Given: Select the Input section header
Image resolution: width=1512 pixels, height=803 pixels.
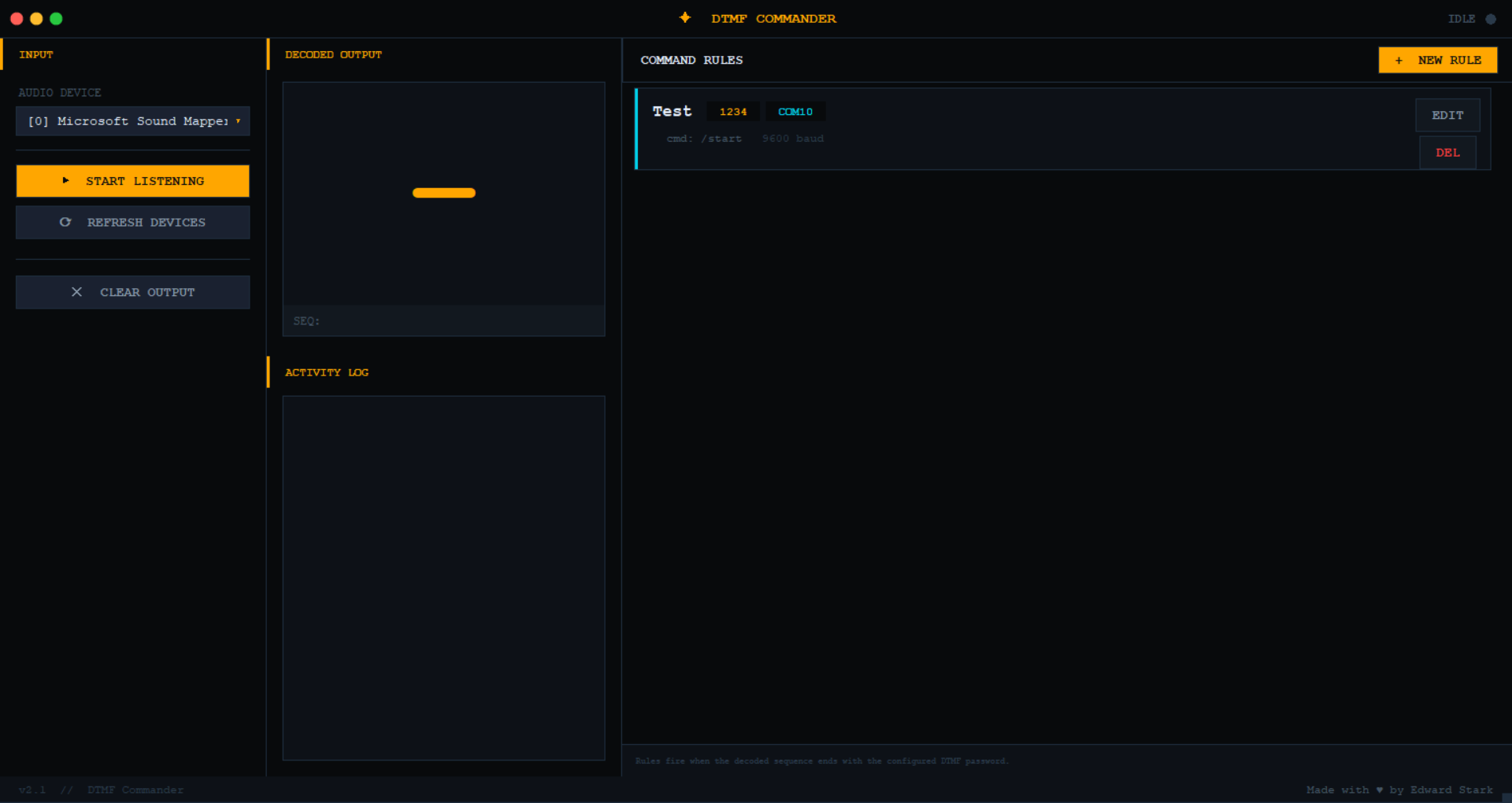Looking at the screenshot, I should pos(36,54).
